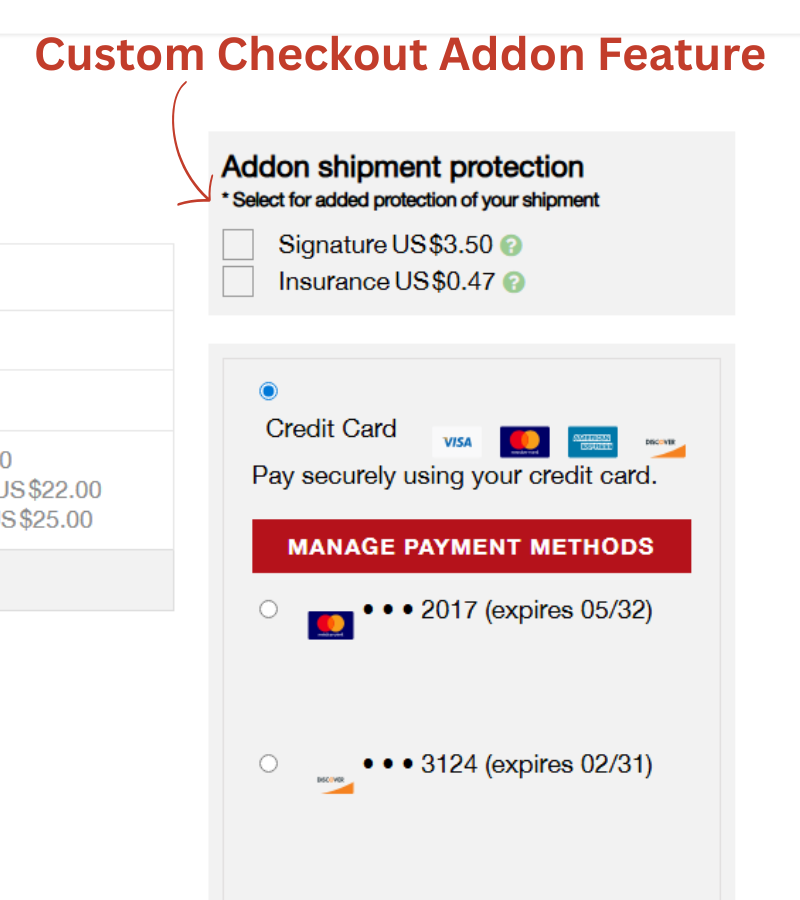Check the Insurance US$0.47 checkbox
The width and height of the screenshot is (800, 900).
pos(238,282)
